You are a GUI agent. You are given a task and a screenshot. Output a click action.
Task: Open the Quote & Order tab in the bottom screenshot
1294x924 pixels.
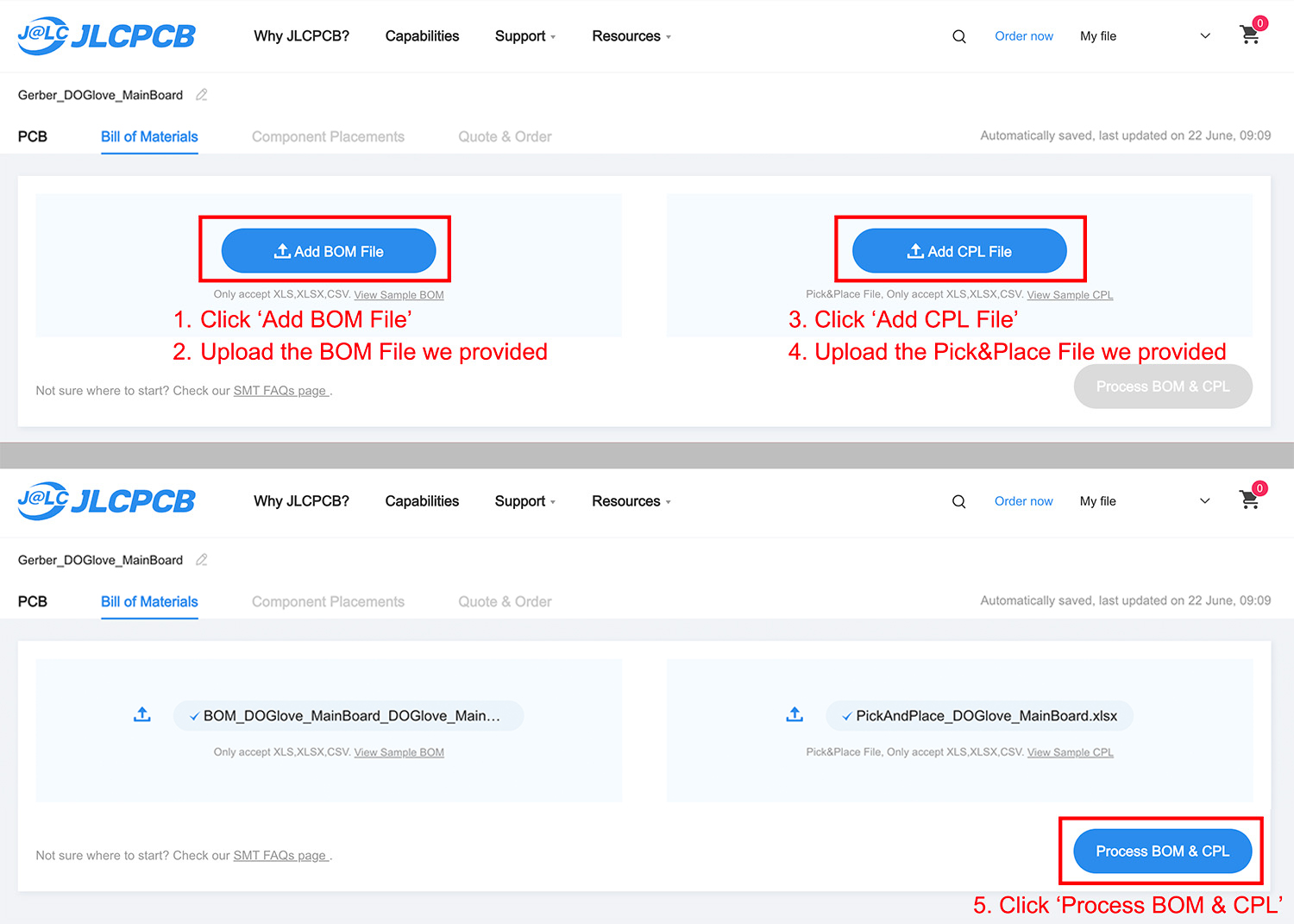point(505,601)
